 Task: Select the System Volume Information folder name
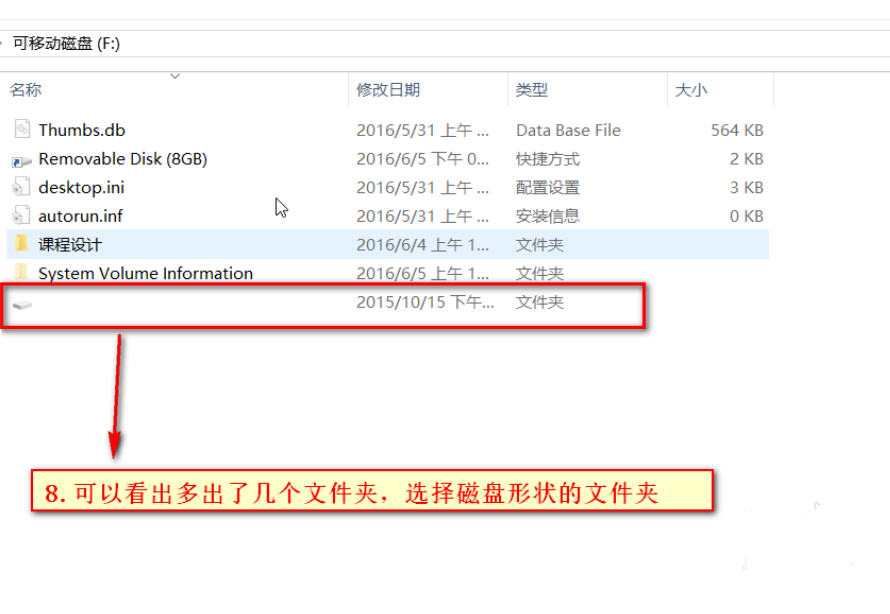(145, 274)
